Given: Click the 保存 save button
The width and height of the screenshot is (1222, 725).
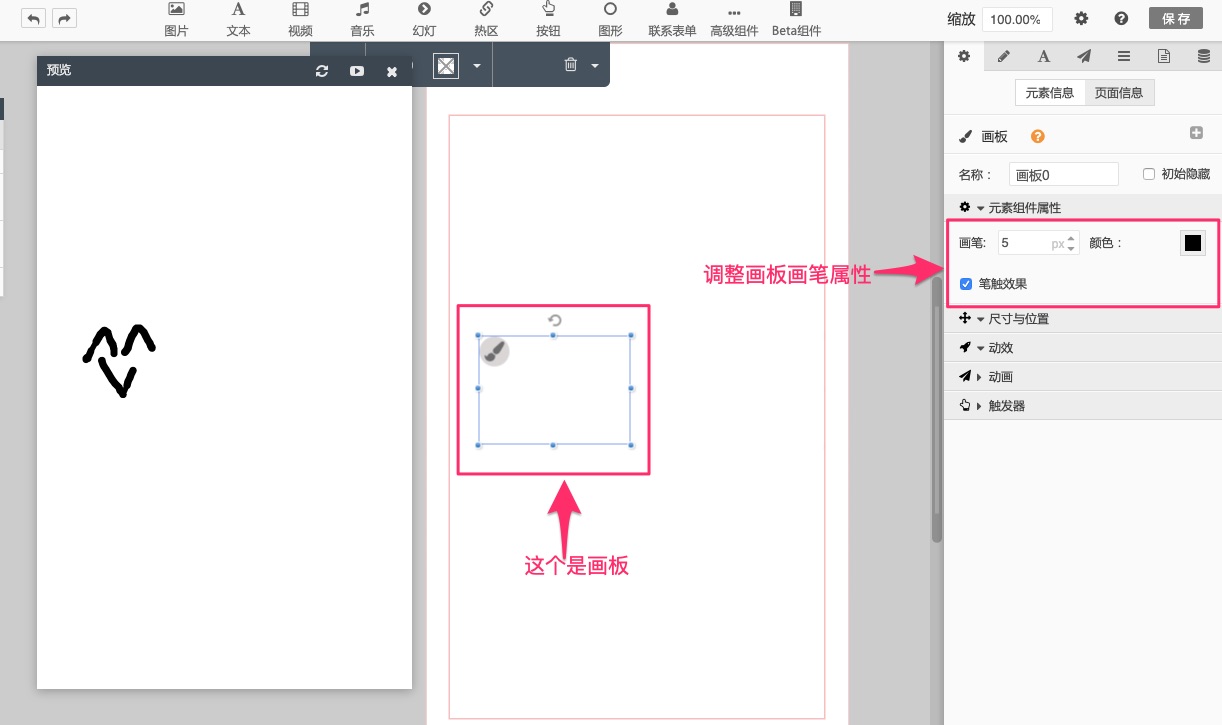Looking at the screenshot, I should (x=1176, y=19).
